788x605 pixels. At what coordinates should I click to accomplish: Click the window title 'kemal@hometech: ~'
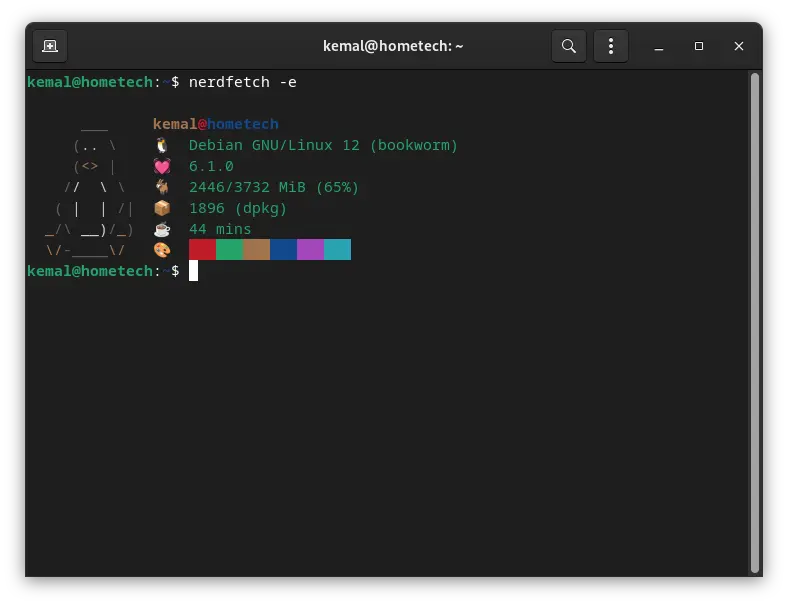tap(393, 46)
